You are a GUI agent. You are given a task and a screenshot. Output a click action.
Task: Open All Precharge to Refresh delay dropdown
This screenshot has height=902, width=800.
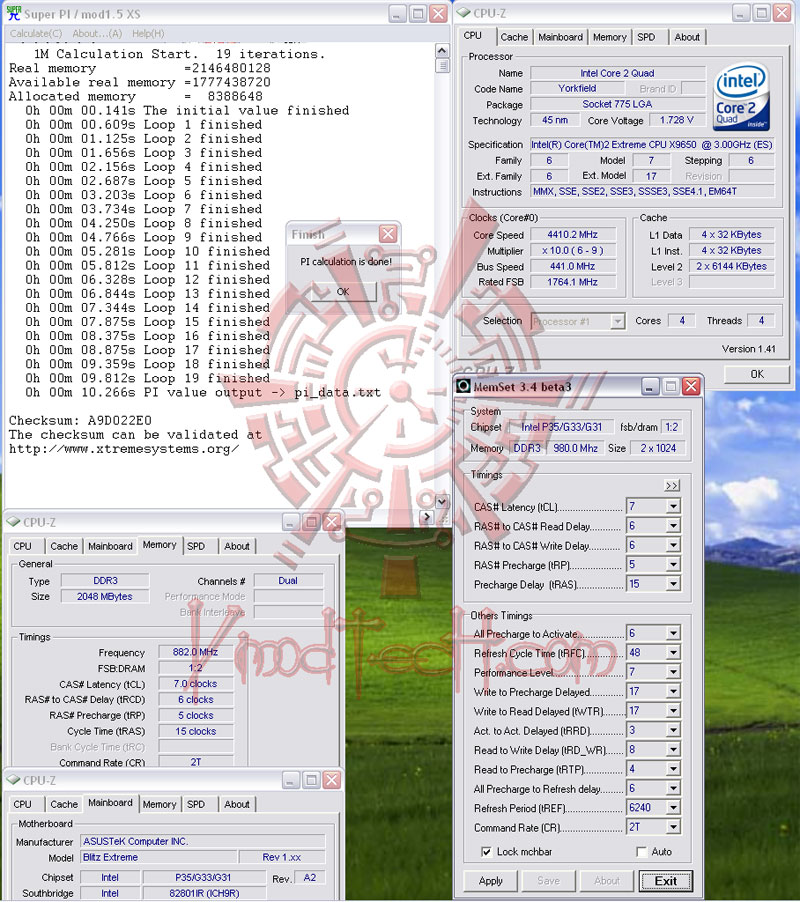[x=673, y=789]
